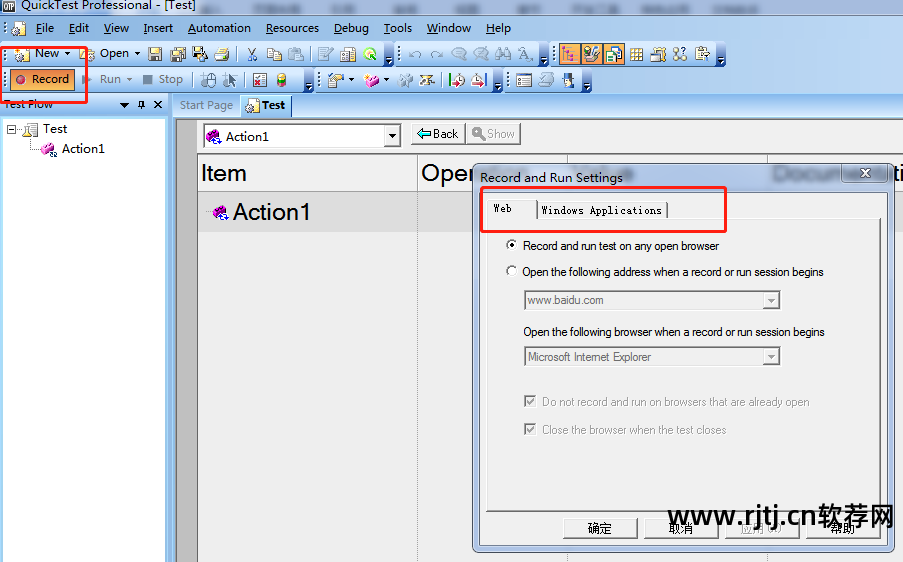Click the green-red cylinder icon
Screen dimensions: 903x562
pos(282,80)
